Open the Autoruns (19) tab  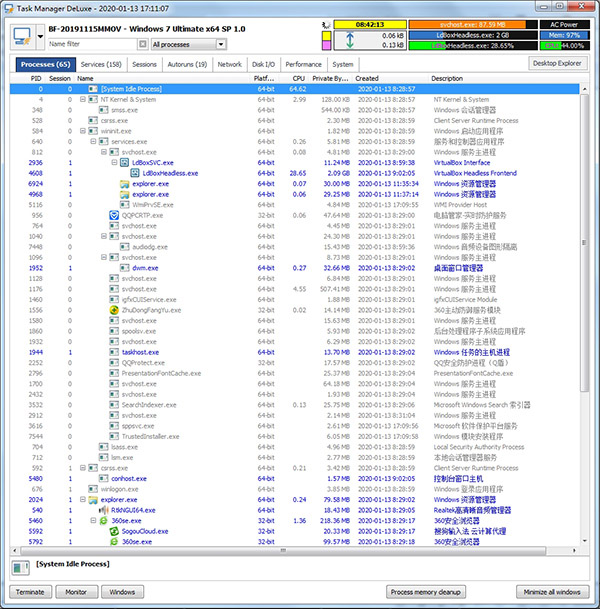pyautogui.click(x=187, y=64)
